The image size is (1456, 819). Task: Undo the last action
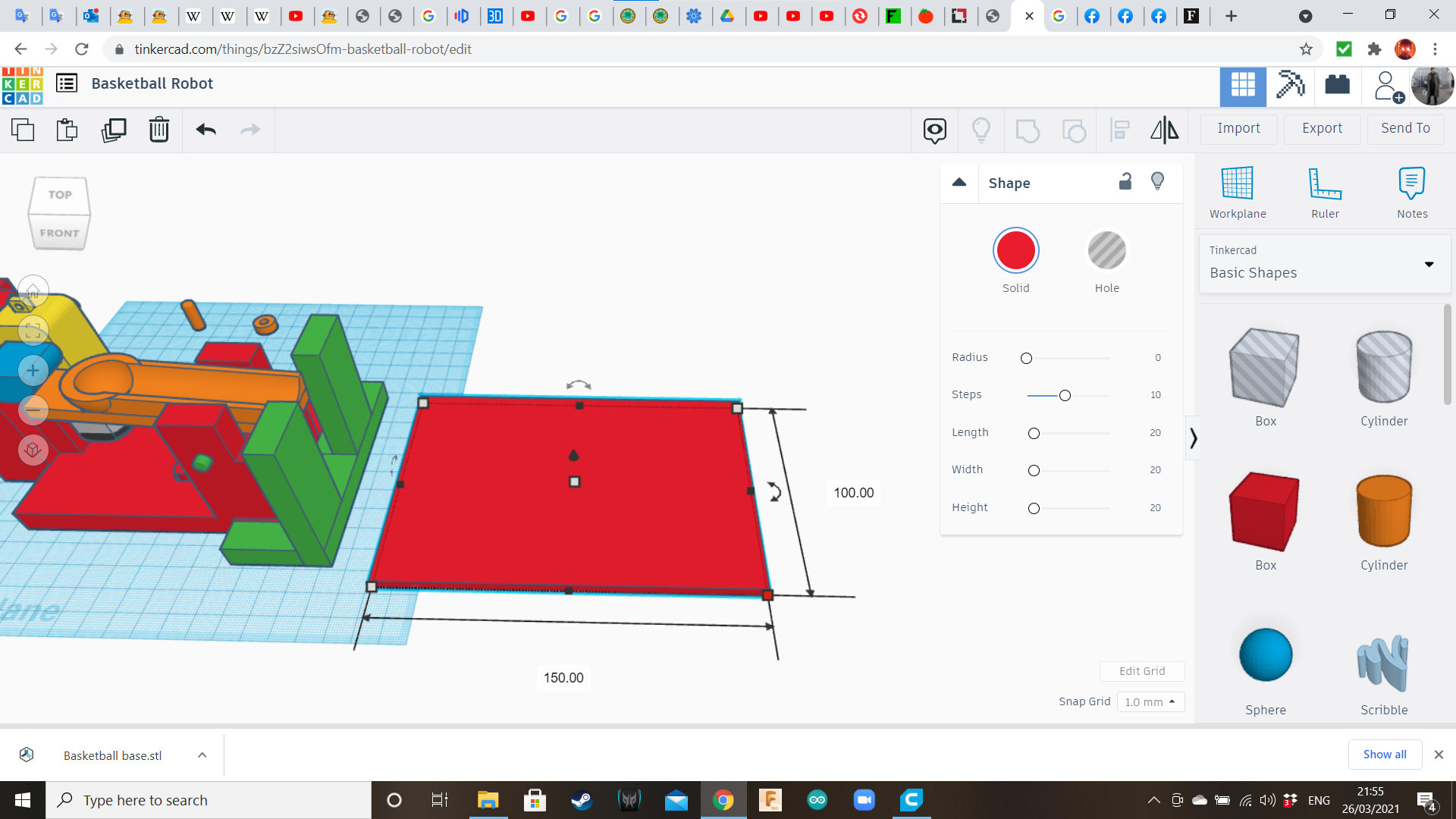click(205, 130)
